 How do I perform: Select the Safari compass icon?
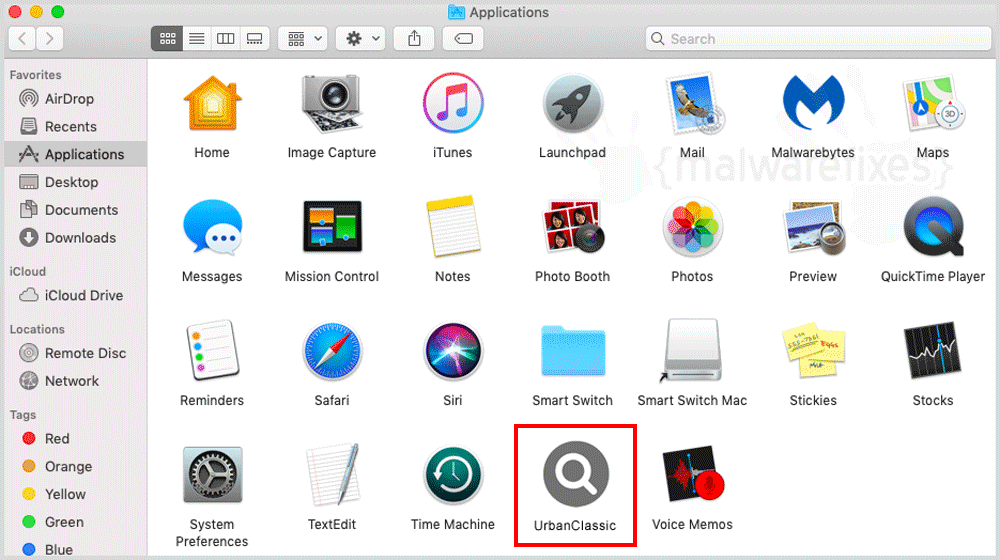(x=332, y=351)
